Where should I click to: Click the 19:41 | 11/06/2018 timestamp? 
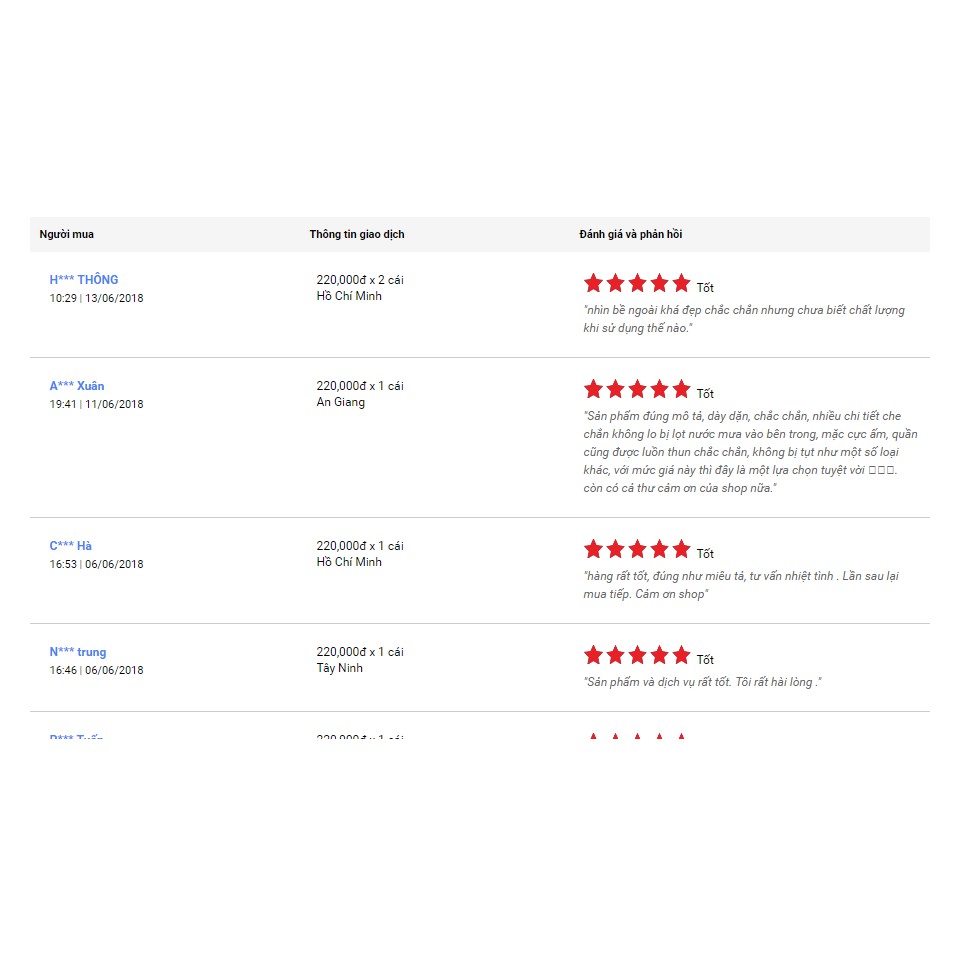tap(96, 404)
